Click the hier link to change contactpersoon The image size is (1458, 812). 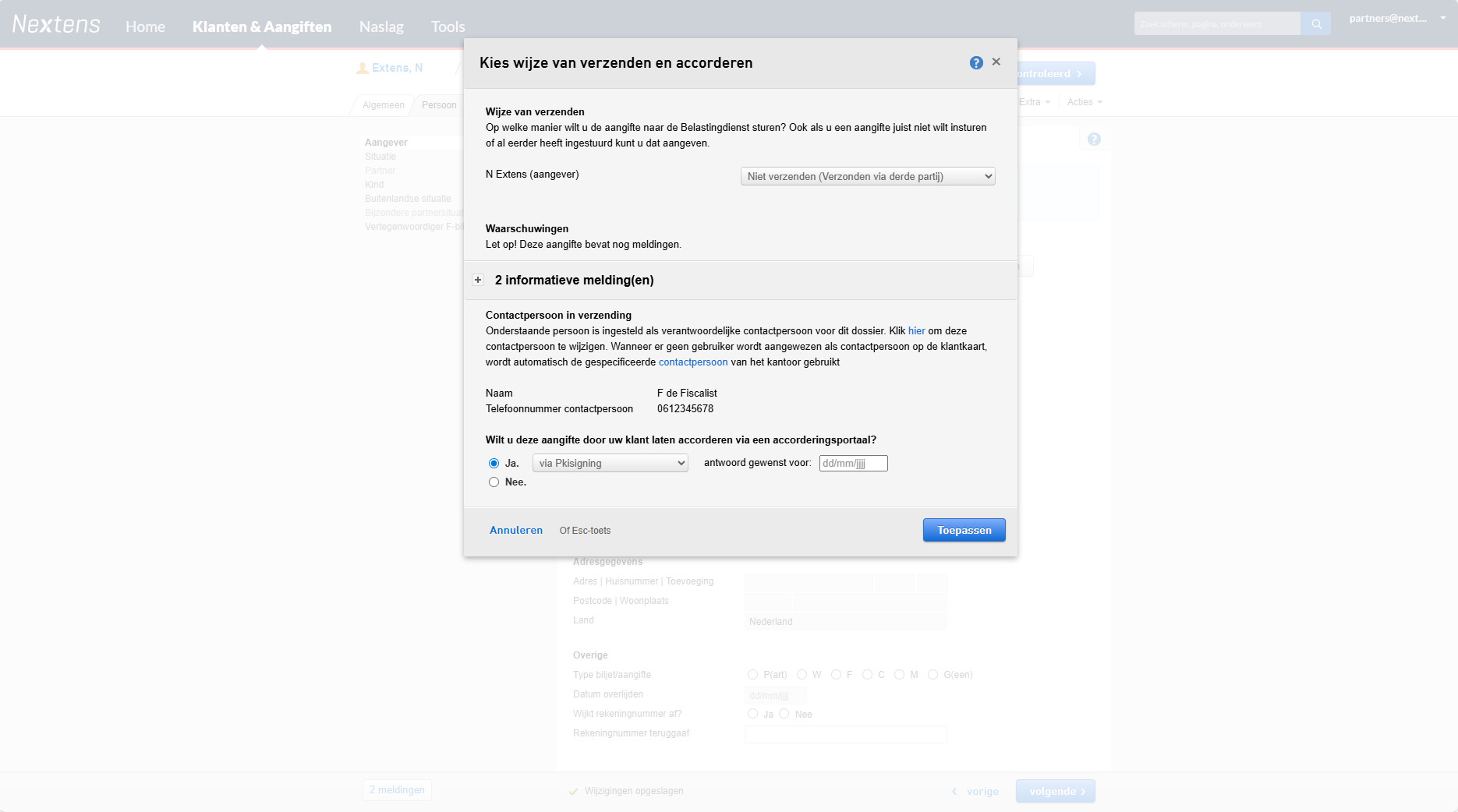coord(916,330)
